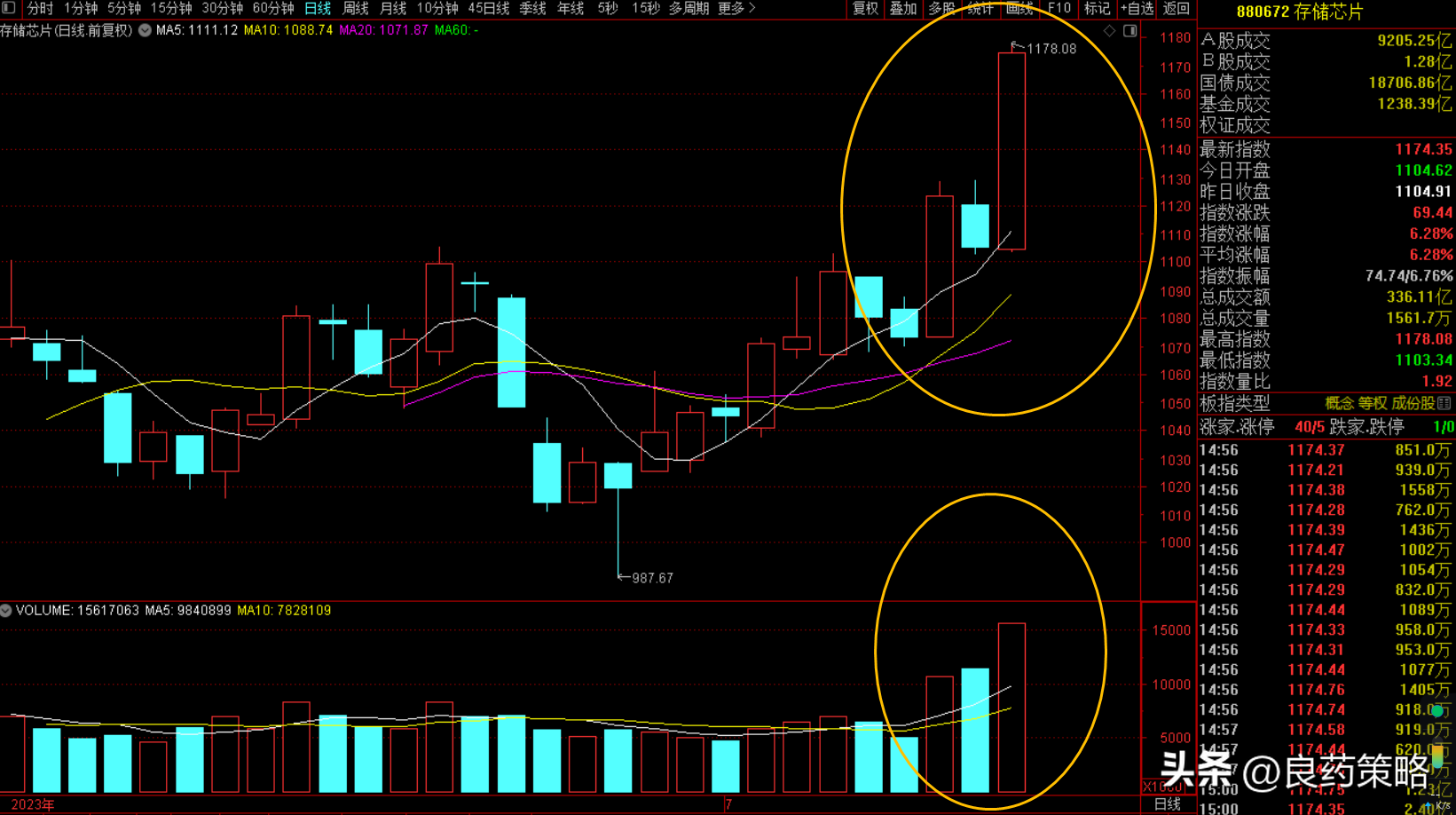Click the 返回 back button
Image resolution: width=1456 pixels, height=815 pixels.
(x=1176, y=9)
